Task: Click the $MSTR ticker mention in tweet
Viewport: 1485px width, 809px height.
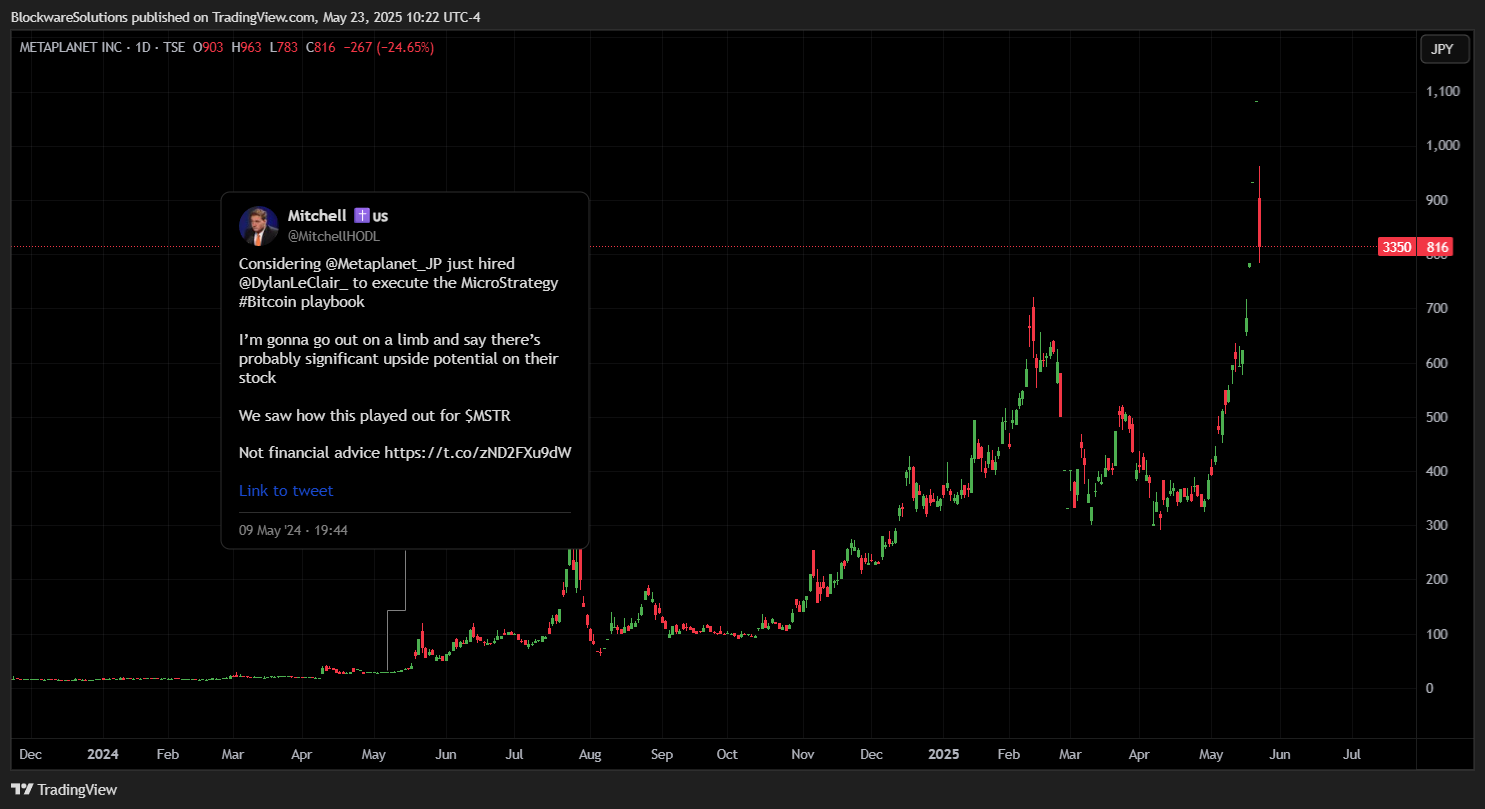Action: [488, 415]
